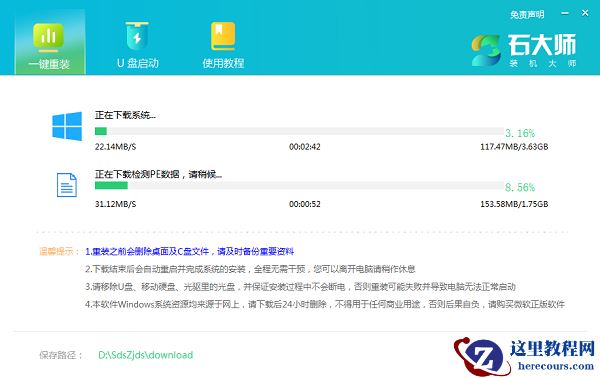Click the PE data download progress bar

(x=299, y=186)
